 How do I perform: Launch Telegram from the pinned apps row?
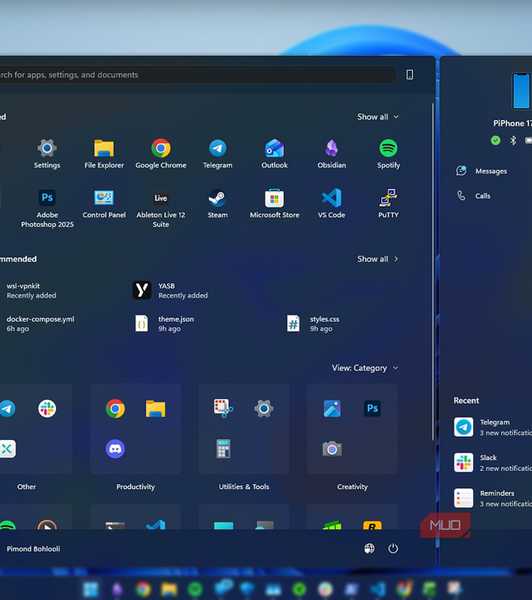coord(217,153)
